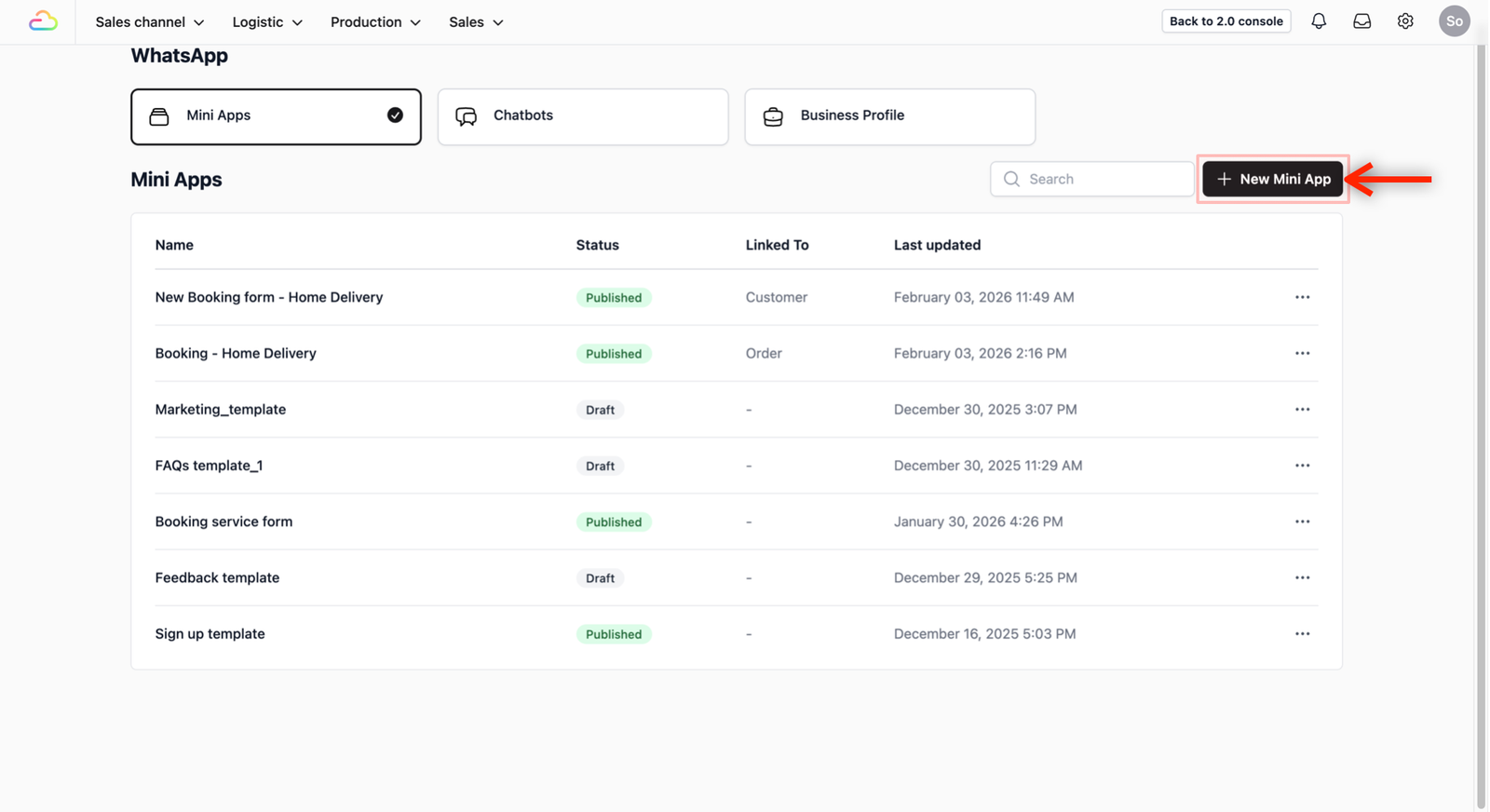Viewport: 1490px width, 812px height.
Task: Open more options for Booking - Home Delivery row
Action: (x=1302, y=354)
